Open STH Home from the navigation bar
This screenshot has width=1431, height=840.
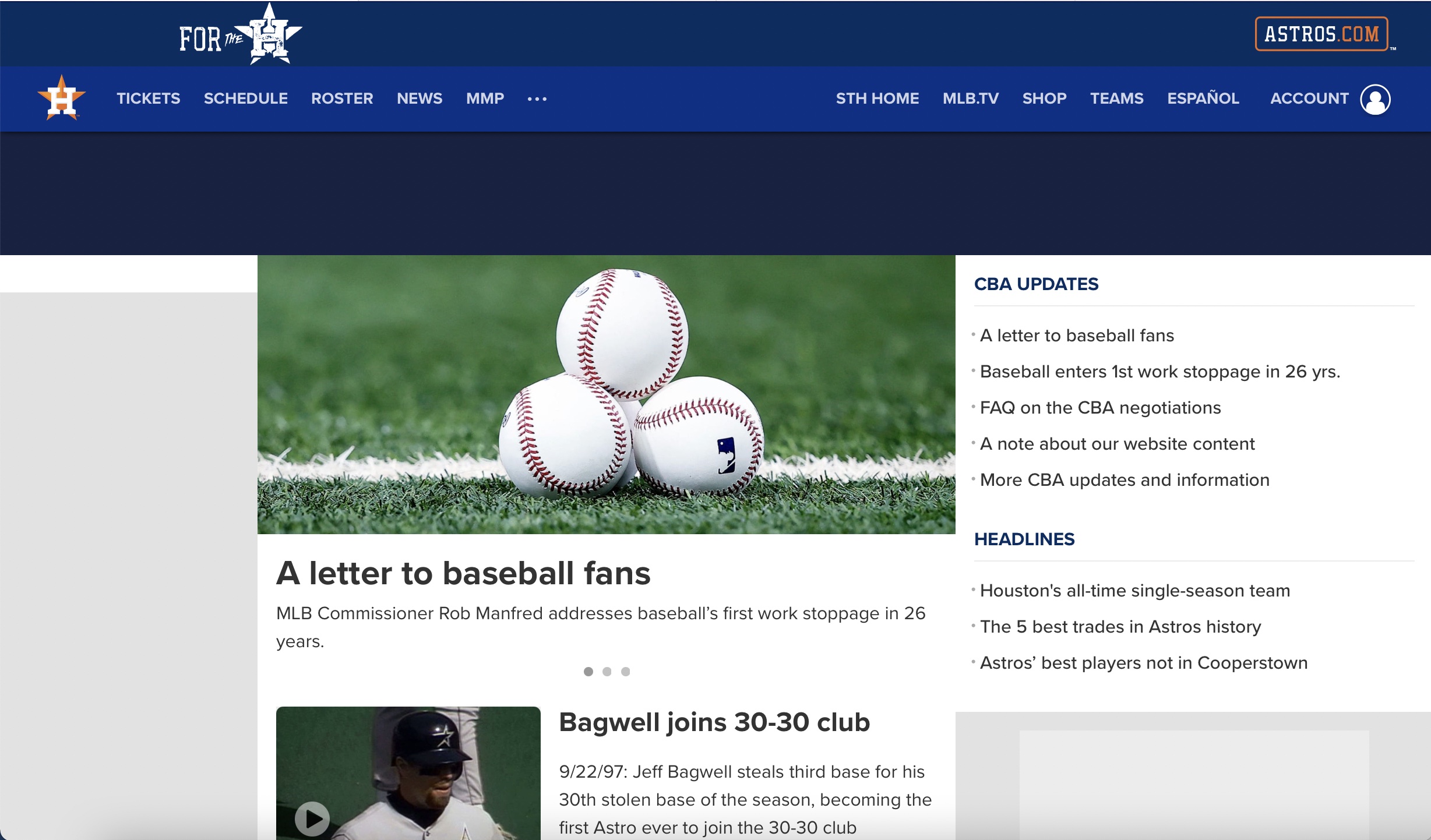click(x=877, y=98)
